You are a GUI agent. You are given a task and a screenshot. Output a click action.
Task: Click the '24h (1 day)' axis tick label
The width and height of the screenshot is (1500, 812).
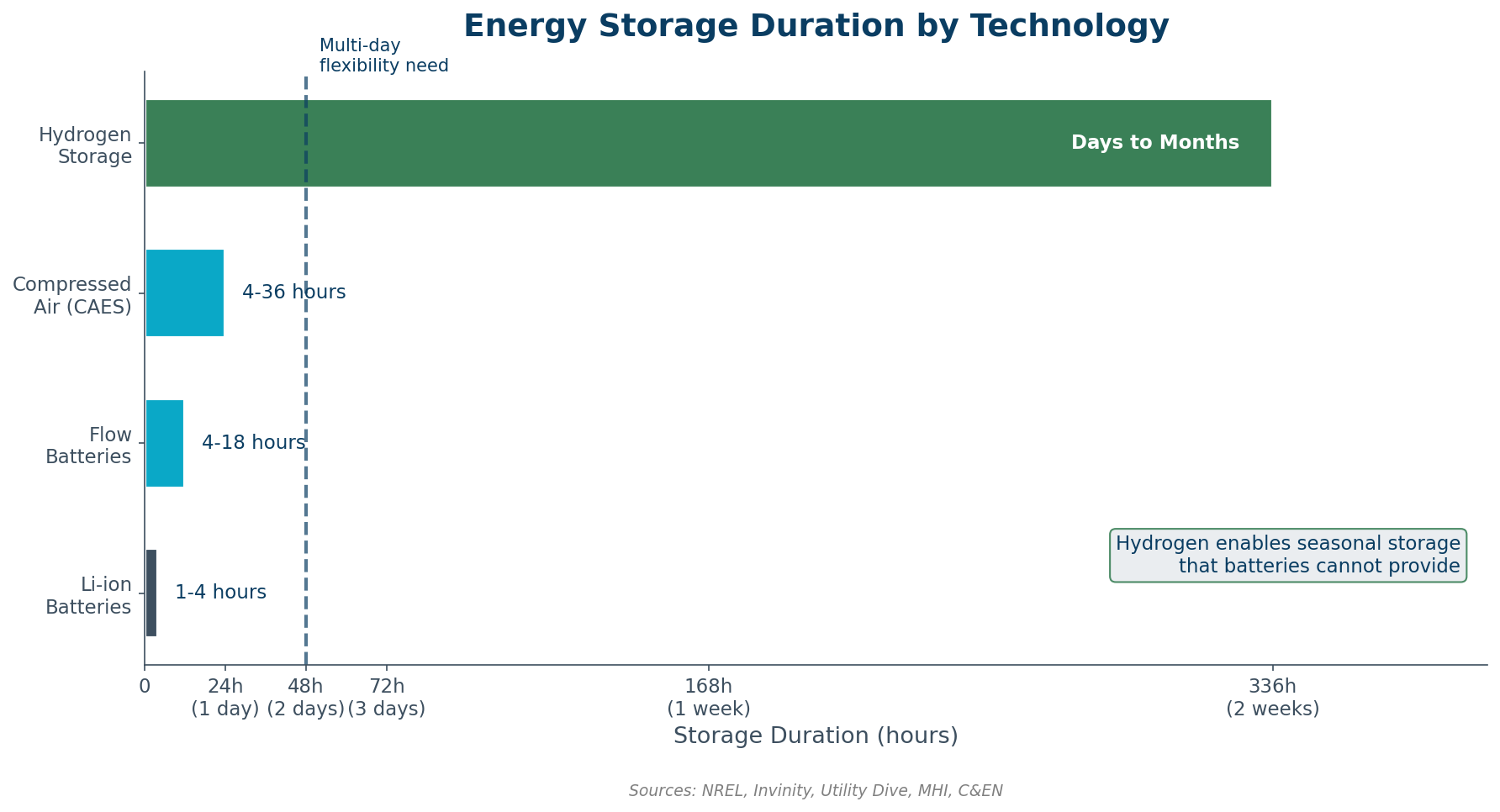(x=225, y=698)
